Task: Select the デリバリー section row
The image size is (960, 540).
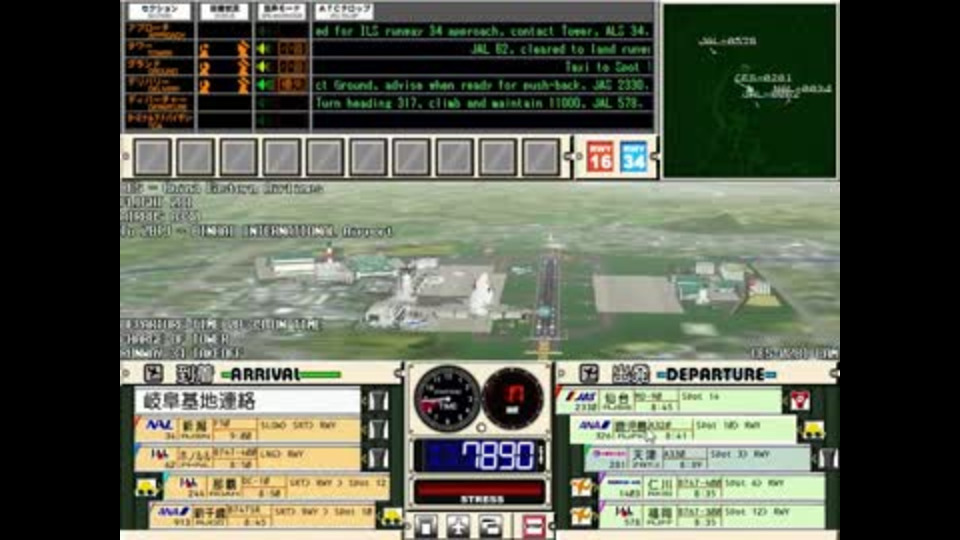Action: pos(160,84)
